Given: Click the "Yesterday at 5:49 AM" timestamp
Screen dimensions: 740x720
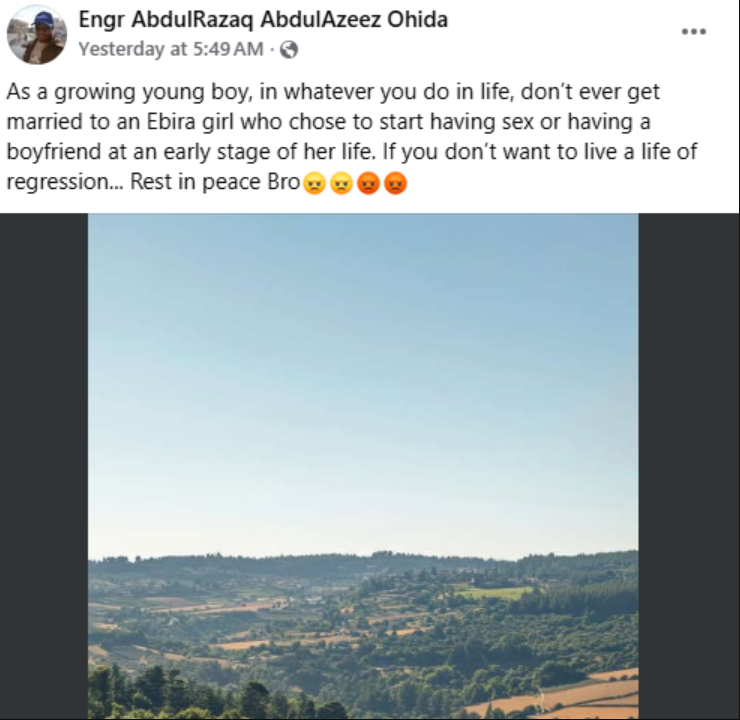Looking at the screenshot, I should (x=170, y=48).
